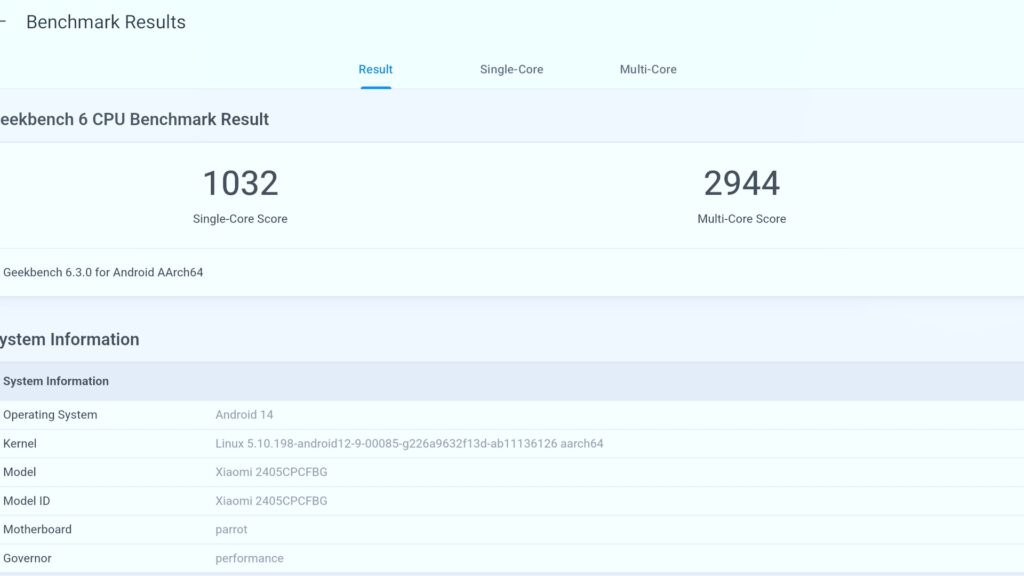Click the Geekbench 6.3.0 for Android AArch64 text

[x=103, y=272]
